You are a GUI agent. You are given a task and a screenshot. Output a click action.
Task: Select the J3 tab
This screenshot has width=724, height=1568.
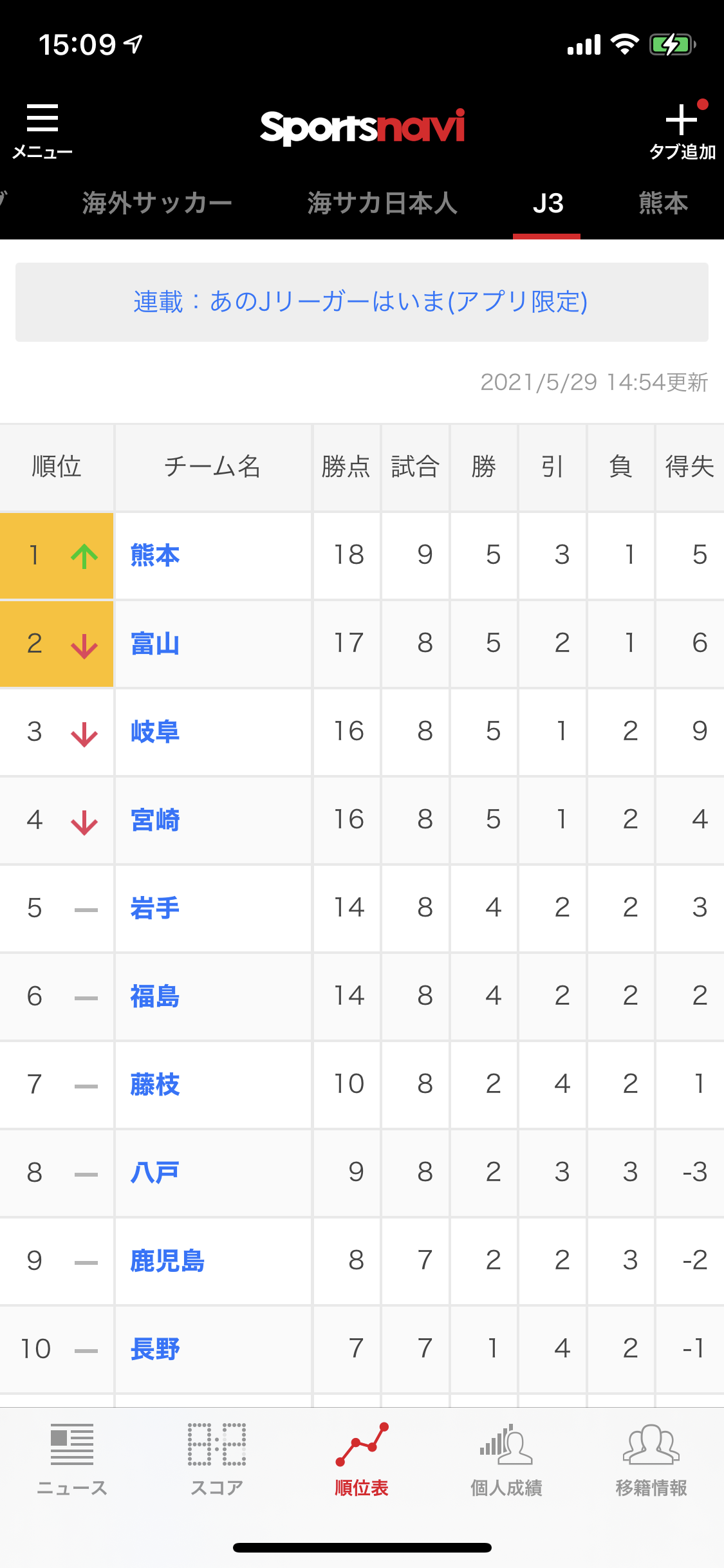(x=548, y=203)
